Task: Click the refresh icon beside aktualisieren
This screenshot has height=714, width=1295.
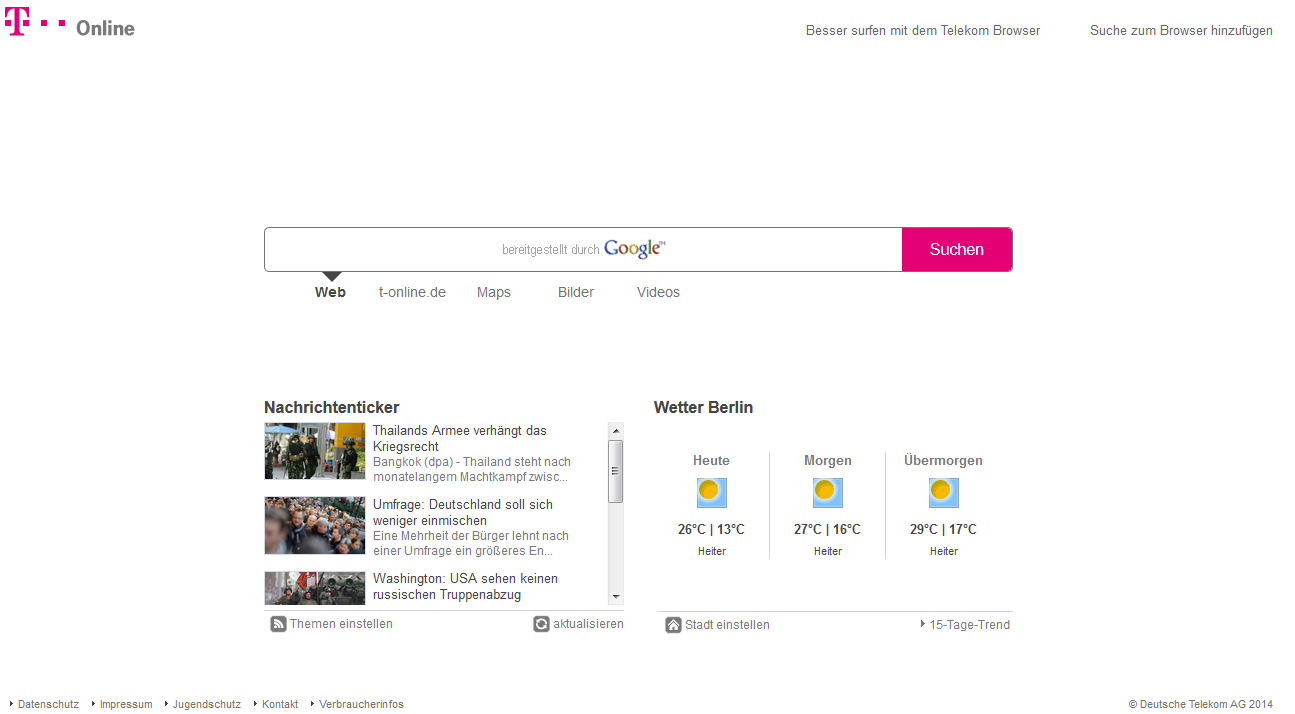Action: 541,624
